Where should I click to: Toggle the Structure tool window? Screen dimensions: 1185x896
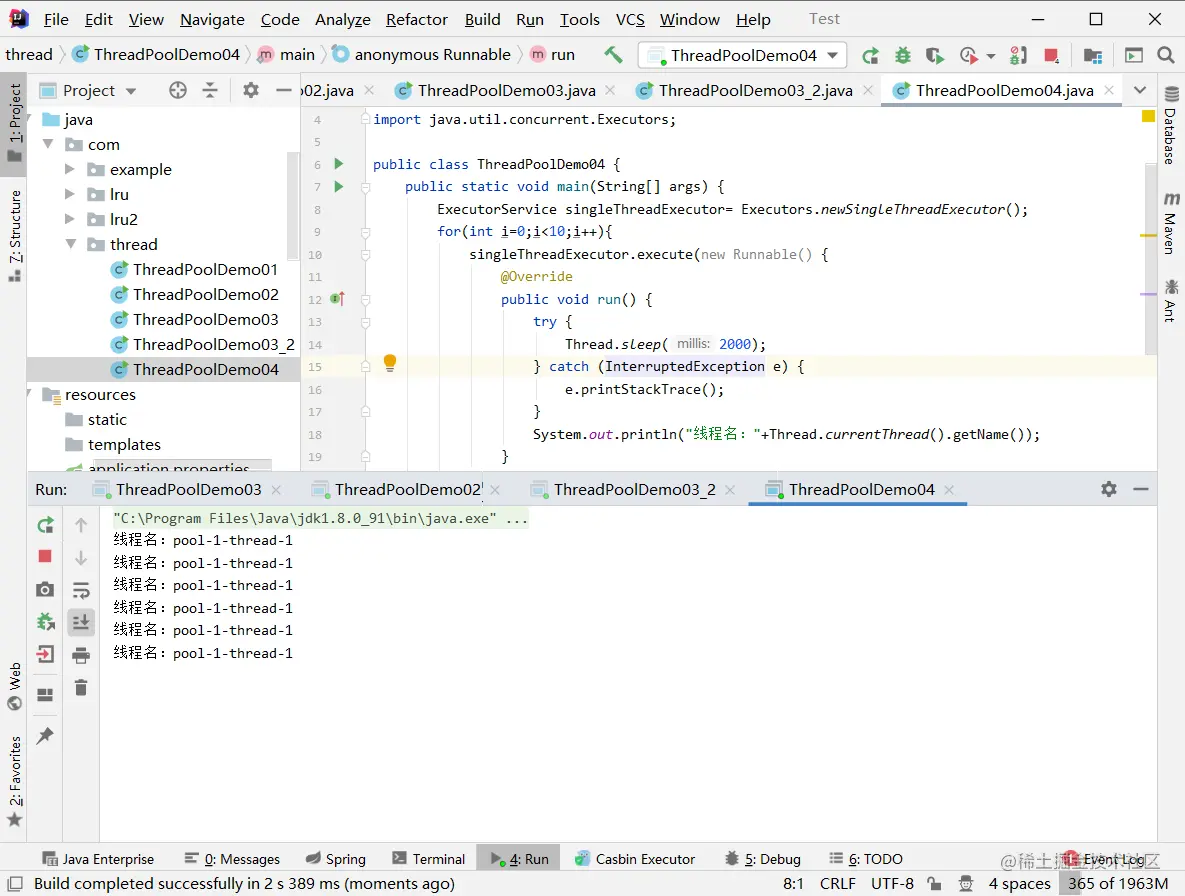[x=15, y=236]
